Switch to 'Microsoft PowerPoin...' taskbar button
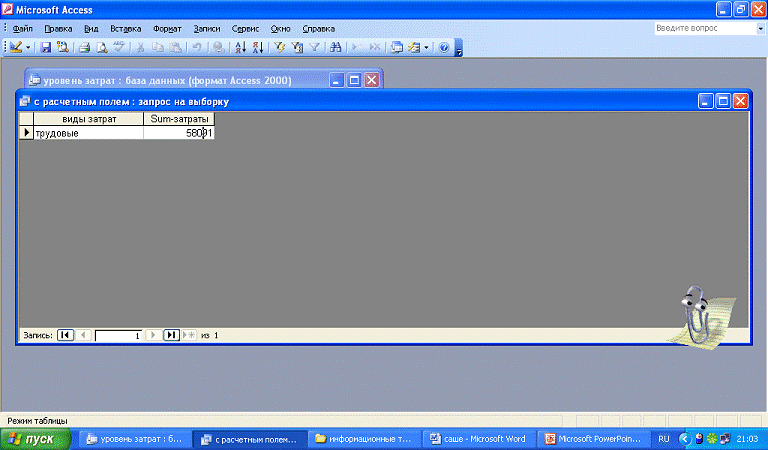Image resolution: width=768 pixels, height=450 pixels. pos(594,439)
